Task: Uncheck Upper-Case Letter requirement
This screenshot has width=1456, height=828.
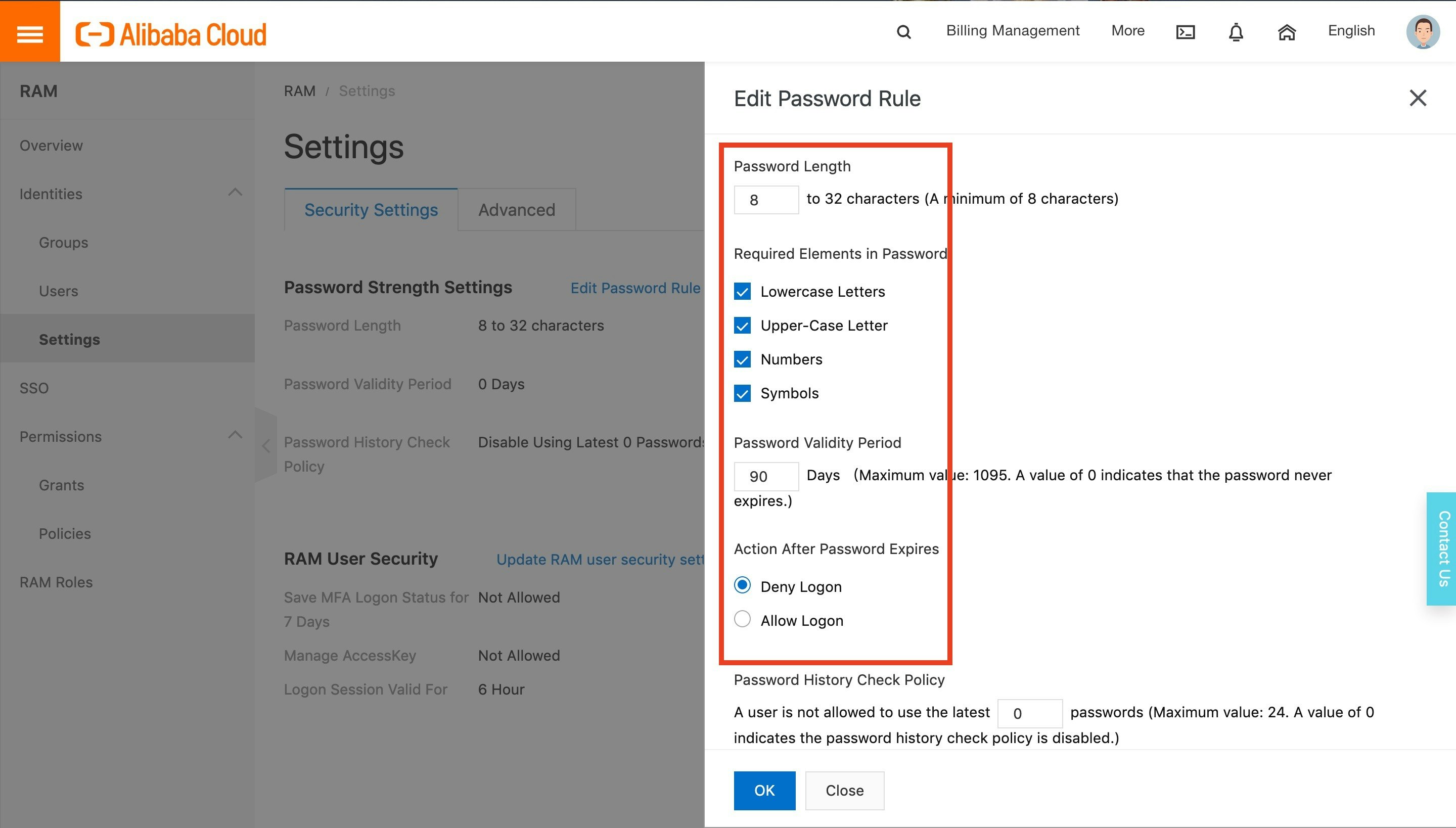Action: click(x=742, y=326)
